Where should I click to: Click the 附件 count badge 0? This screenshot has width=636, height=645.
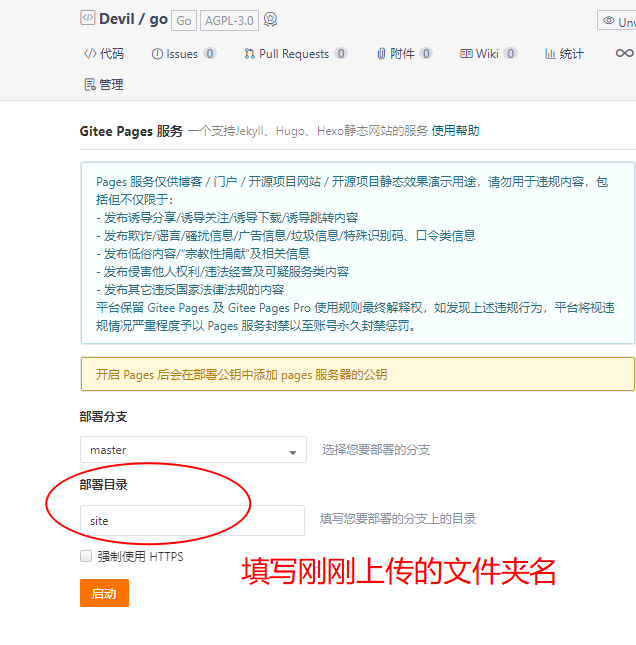[426, 53]
